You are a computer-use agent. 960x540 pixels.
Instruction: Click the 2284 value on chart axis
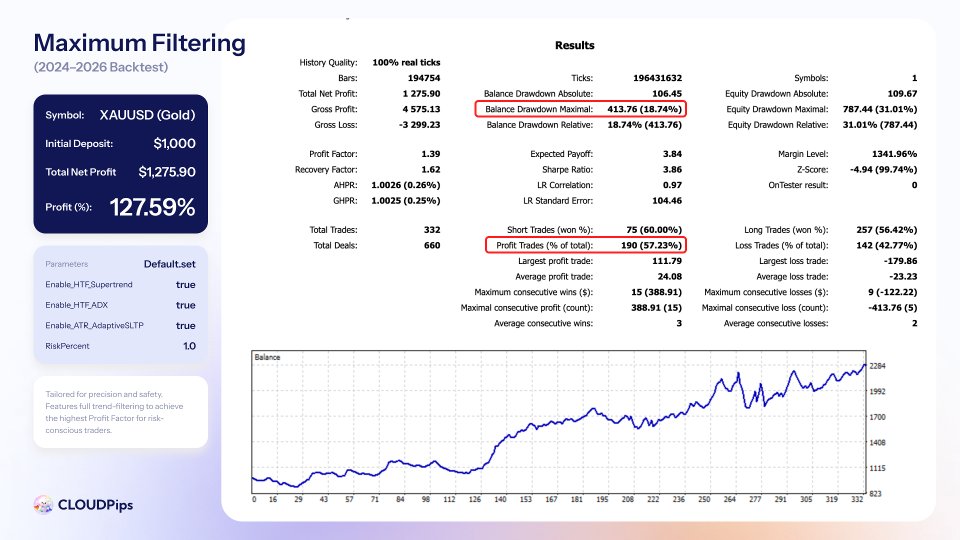877,366
